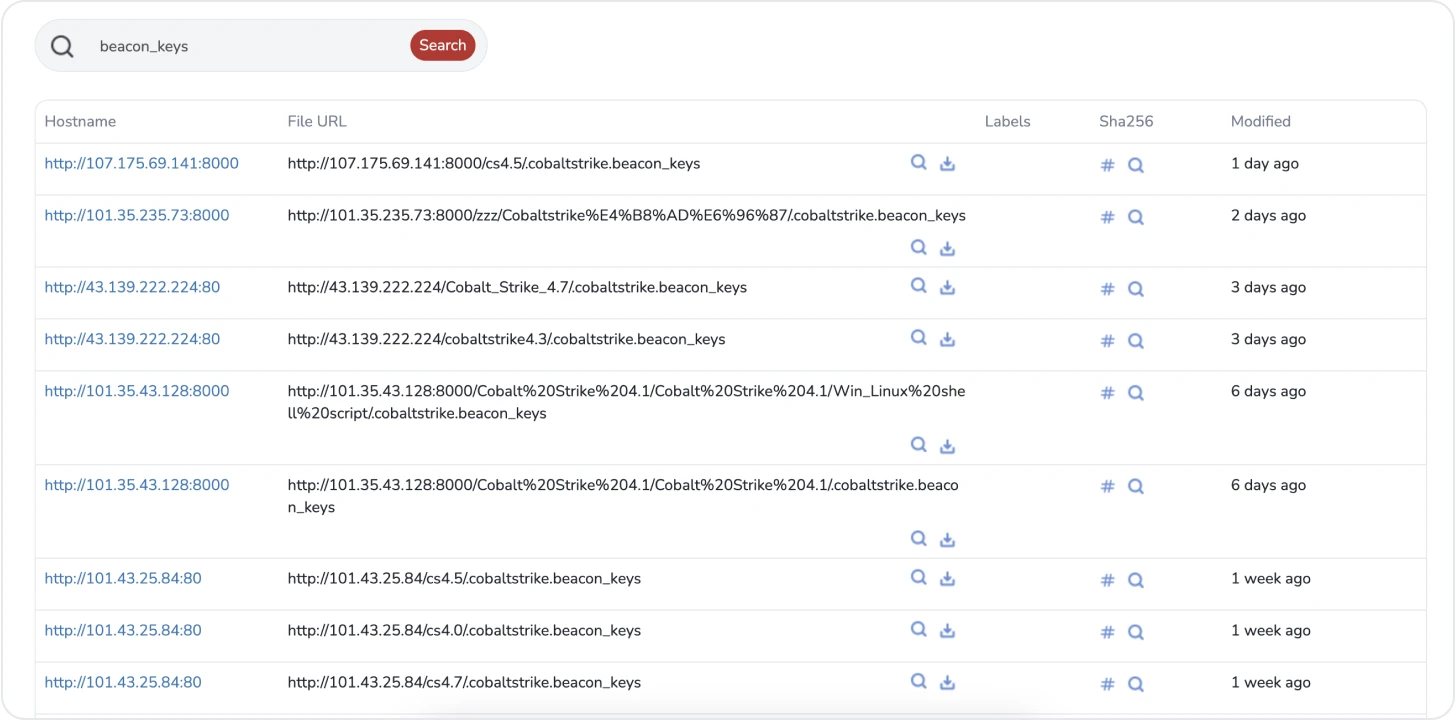
Task: Select the Win_Linux%20shell%20script file URL text
Action: (627, 402)
